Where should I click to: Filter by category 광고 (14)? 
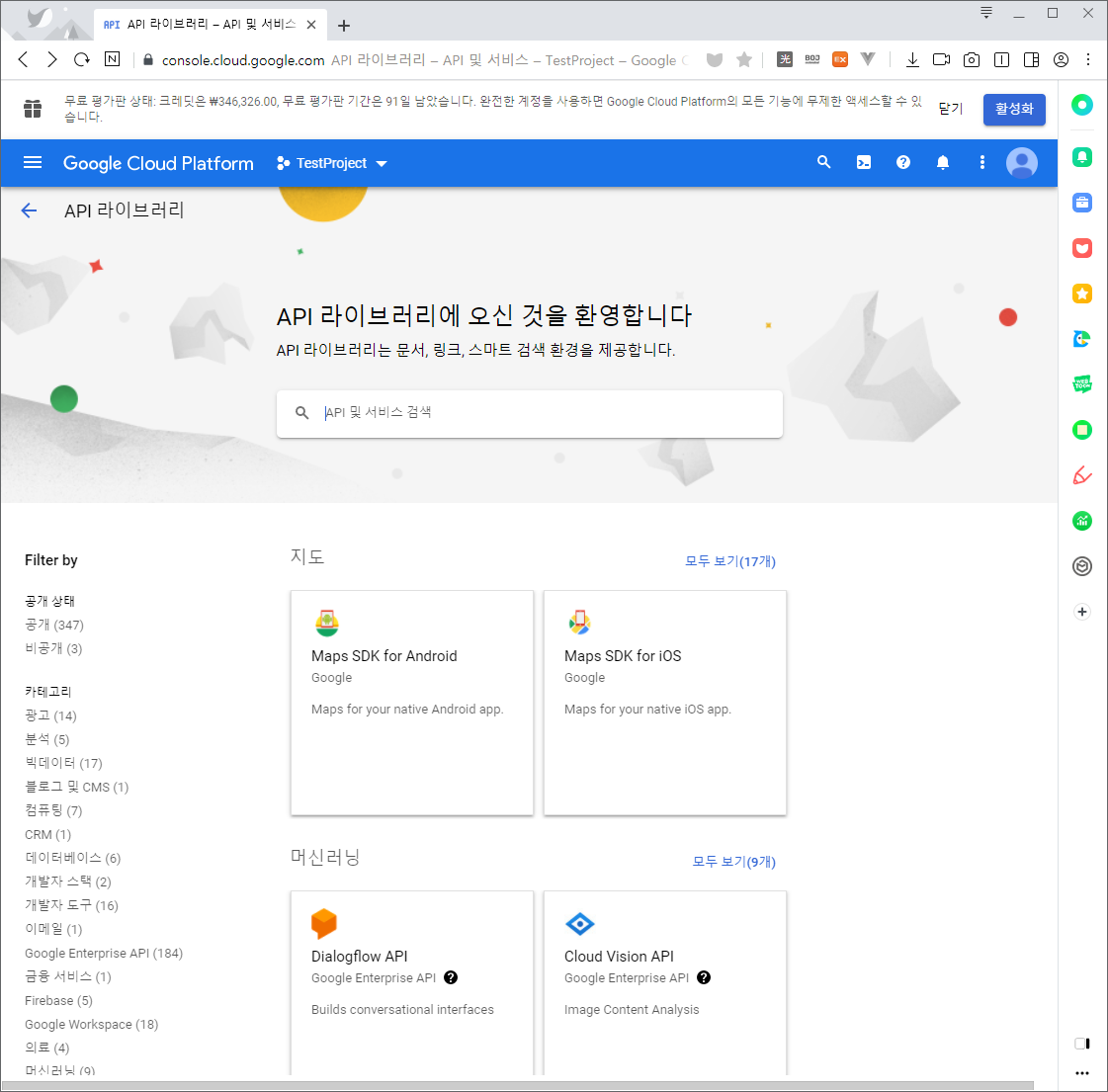[x=50, y=715]
